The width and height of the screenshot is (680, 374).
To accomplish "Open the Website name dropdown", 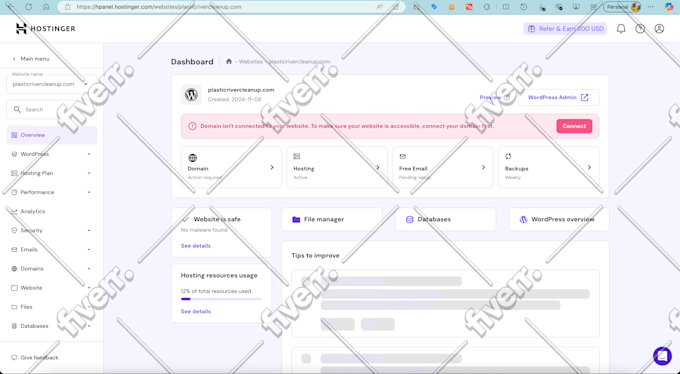I will point(51,84).
